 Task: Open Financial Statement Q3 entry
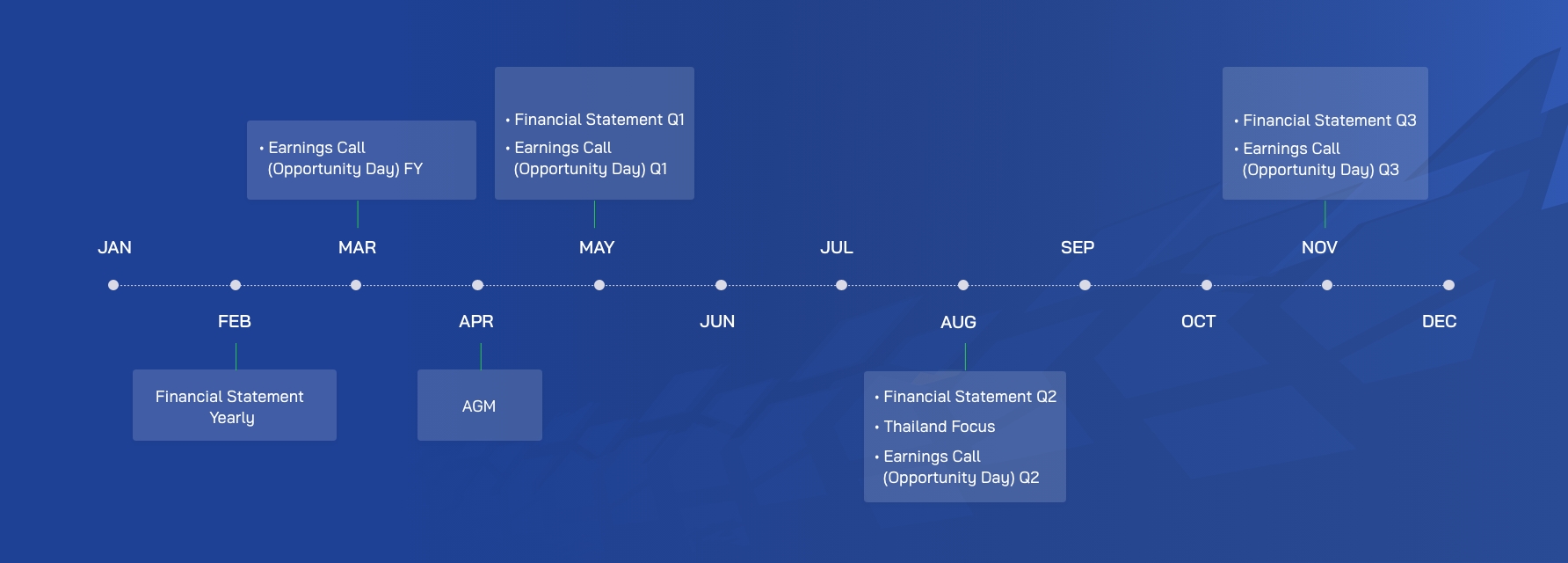(x=1325, y=121)
